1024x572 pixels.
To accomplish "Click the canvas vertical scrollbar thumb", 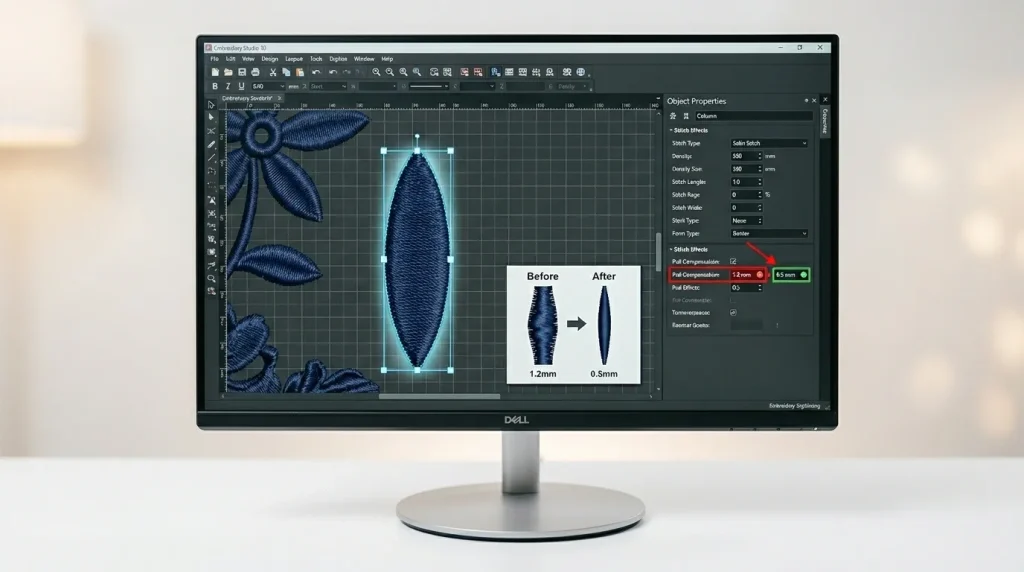I will (x=658, y=252).
